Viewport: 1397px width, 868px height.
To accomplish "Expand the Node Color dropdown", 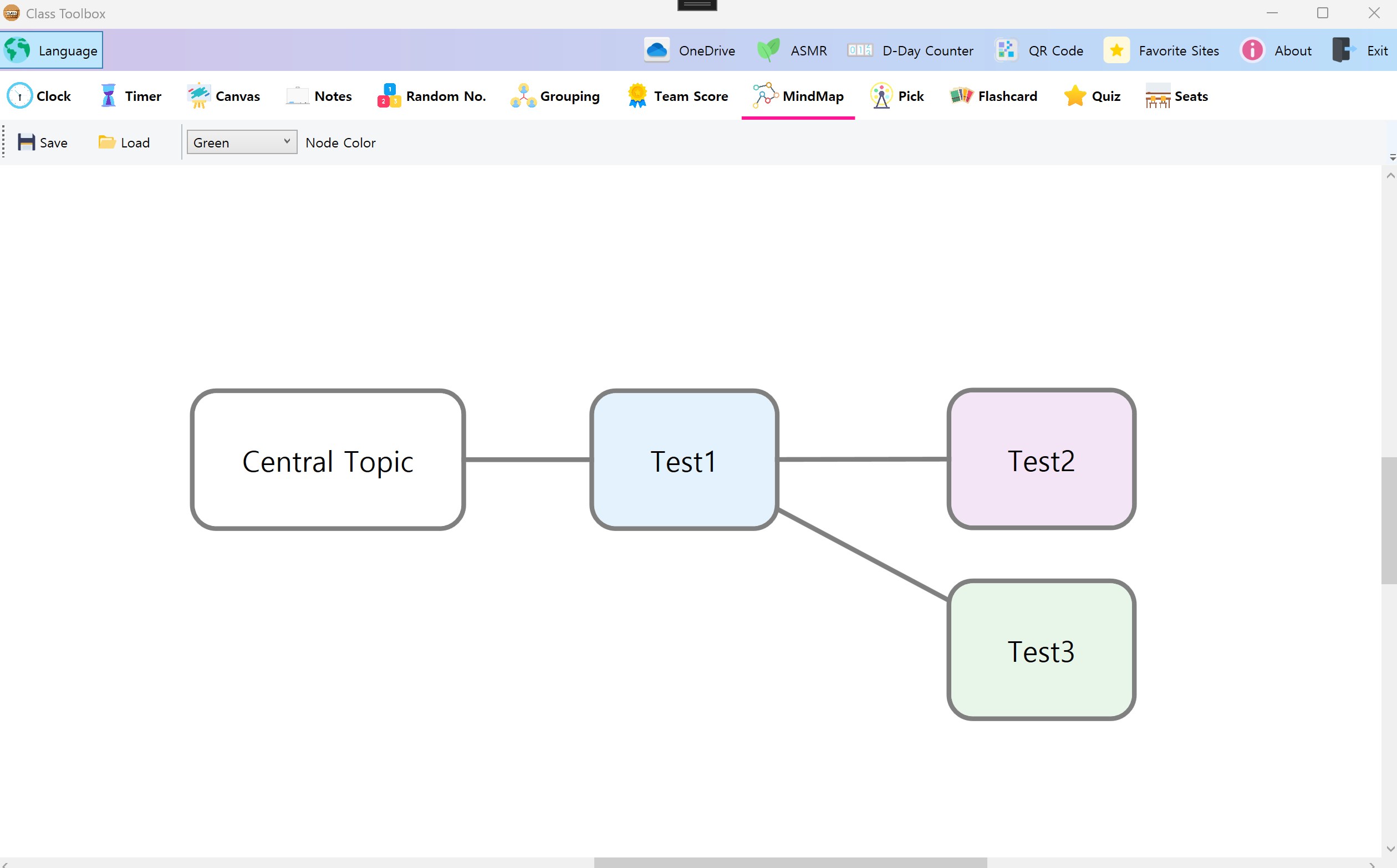I will pyautogui.click(x=242, y=142).
